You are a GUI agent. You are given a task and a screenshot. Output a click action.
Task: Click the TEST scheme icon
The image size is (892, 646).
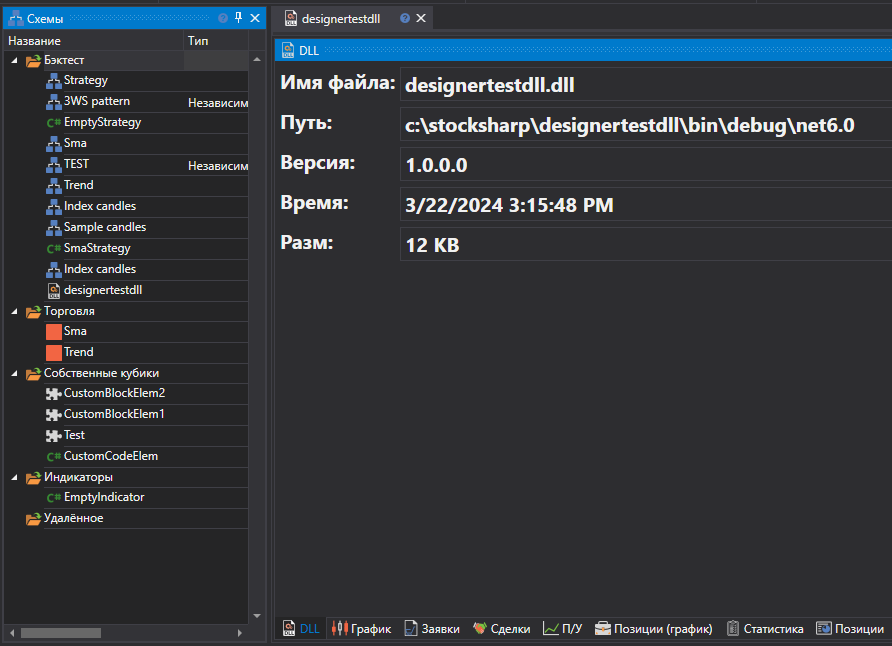[x=53, y=165]
